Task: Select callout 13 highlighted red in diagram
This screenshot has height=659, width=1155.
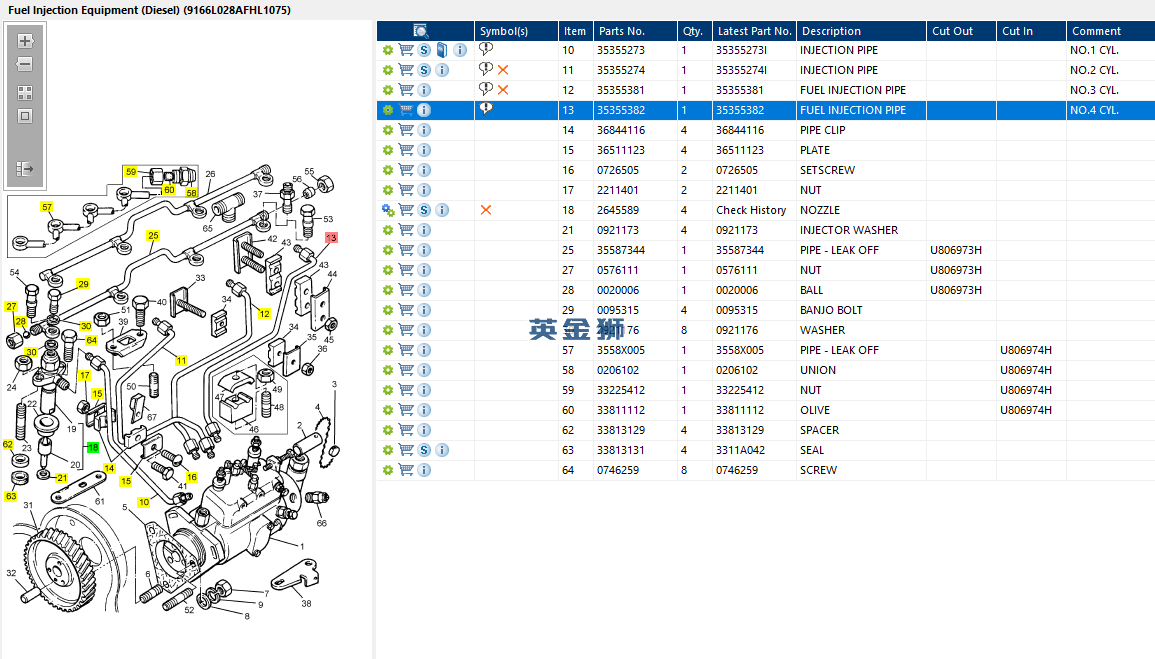Action: coord(331,238)
